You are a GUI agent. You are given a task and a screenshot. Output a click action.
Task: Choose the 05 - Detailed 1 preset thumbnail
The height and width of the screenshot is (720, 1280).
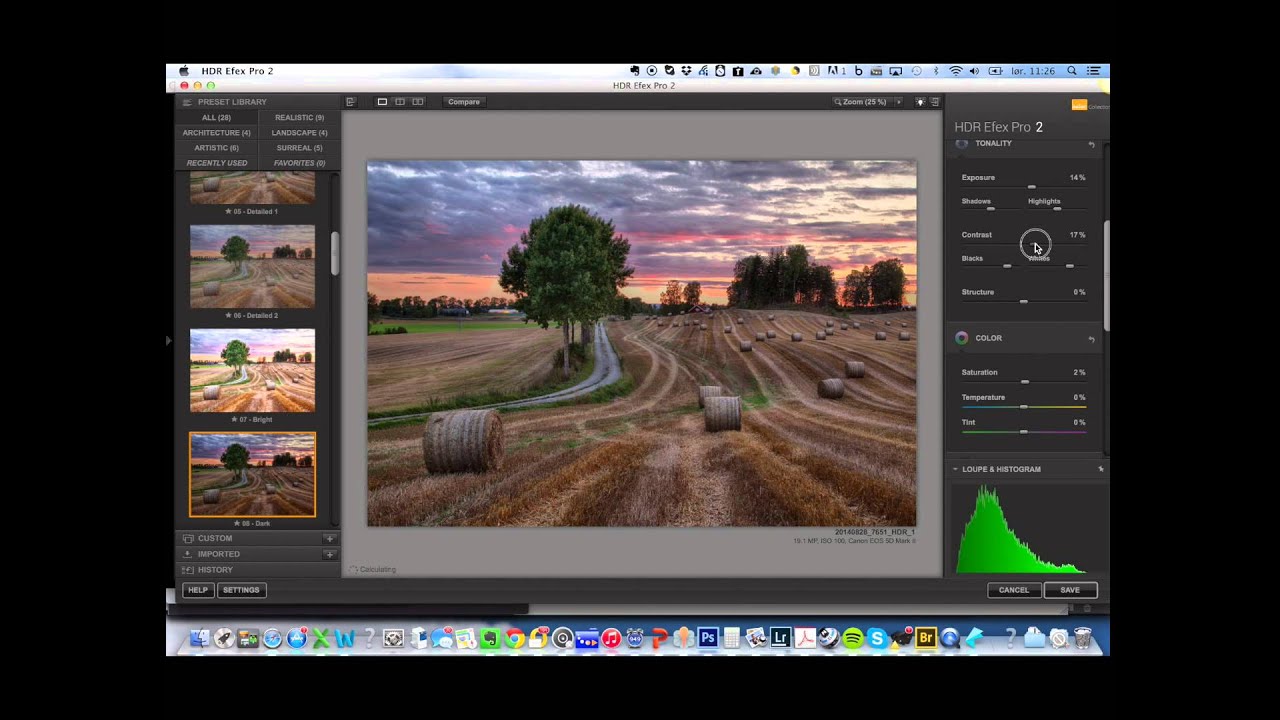click(252, 188)
